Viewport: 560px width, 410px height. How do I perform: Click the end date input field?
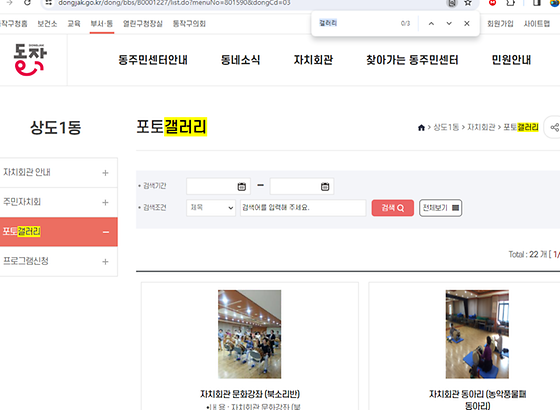pyautogui.click(x=302, y=186)
